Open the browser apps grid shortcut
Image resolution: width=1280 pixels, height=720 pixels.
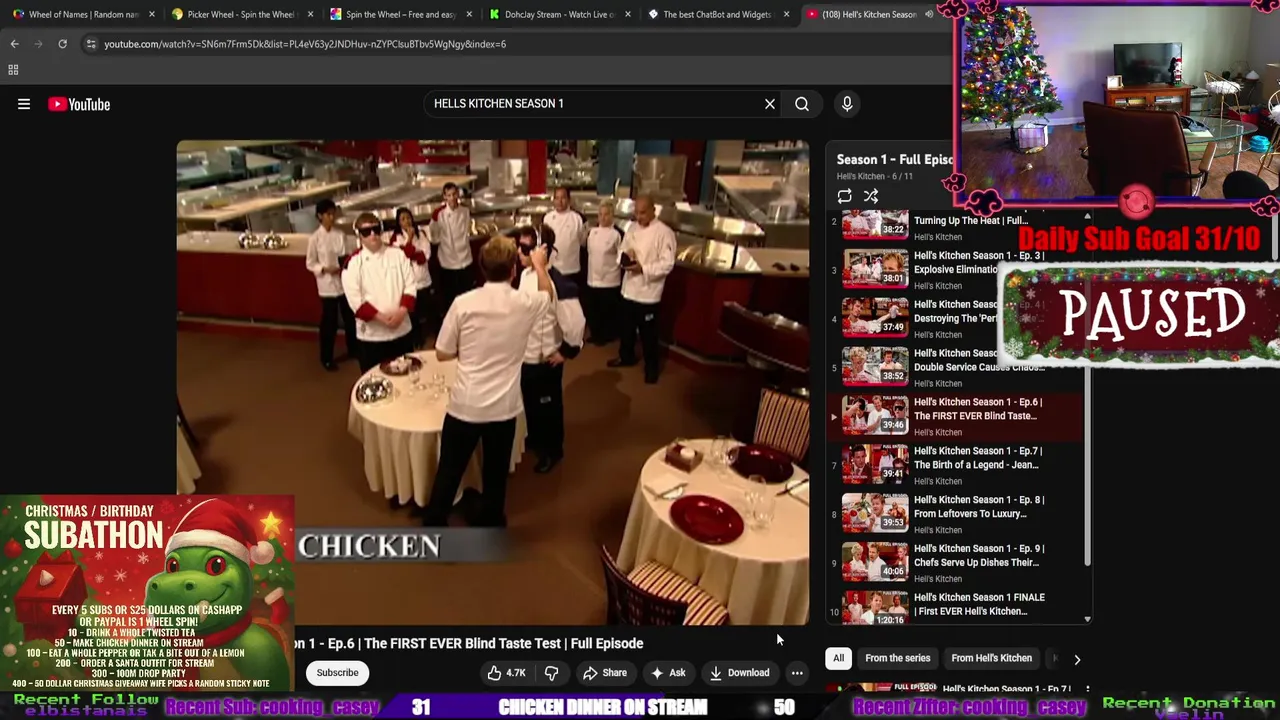(13, 70)
